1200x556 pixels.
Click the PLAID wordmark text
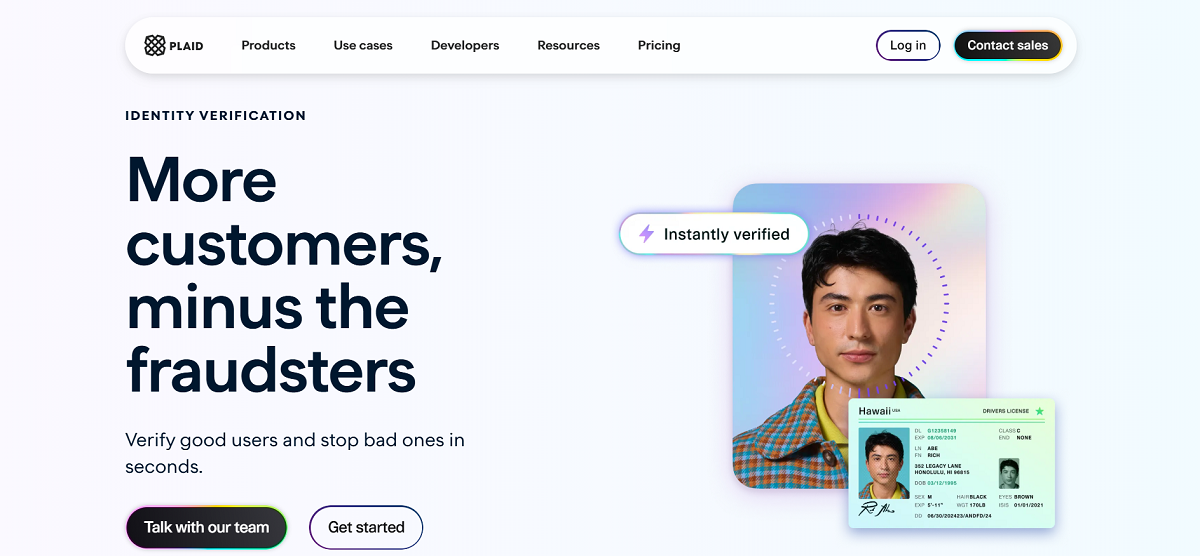click(x=186, y=45)
